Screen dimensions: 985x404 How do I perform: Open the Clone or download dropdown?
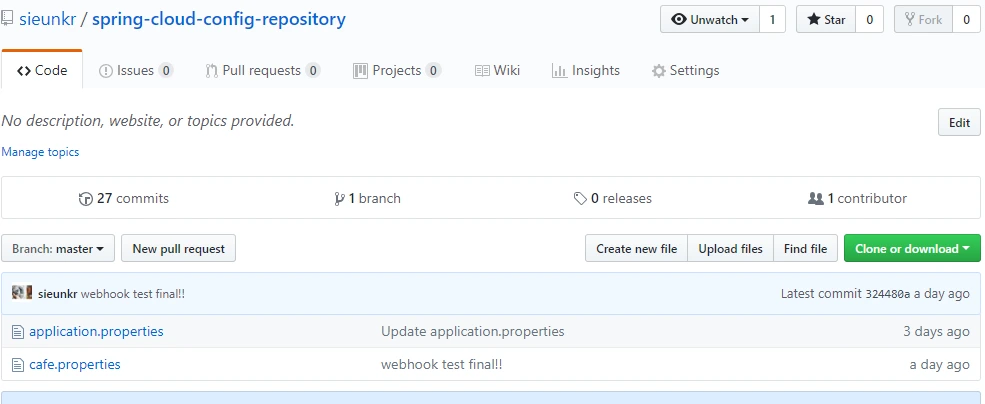click(912, 249)
